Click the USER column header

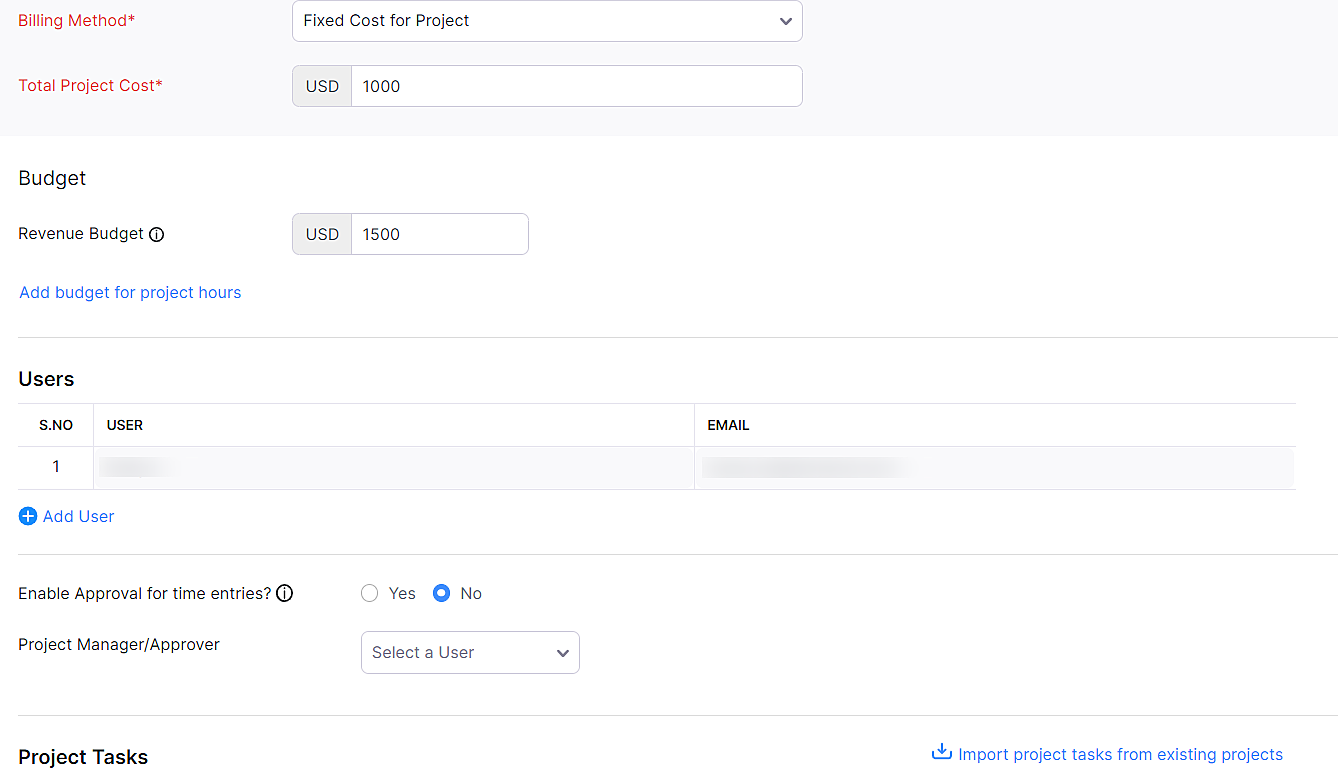[125, 426]
